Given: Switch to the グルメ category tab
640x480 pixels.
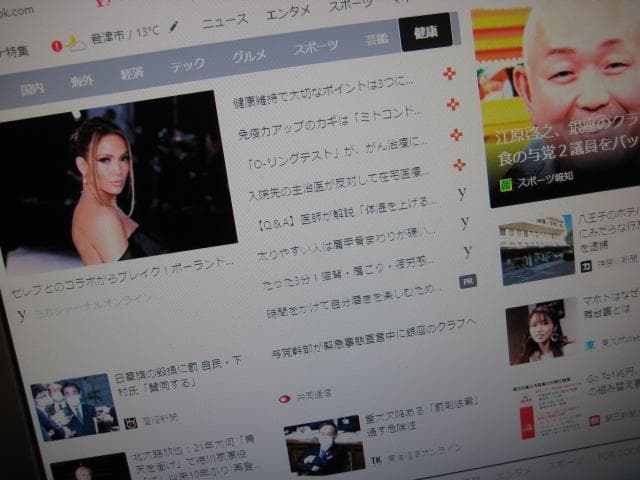Looking at the screenshot, I should (x=249, y=58).
